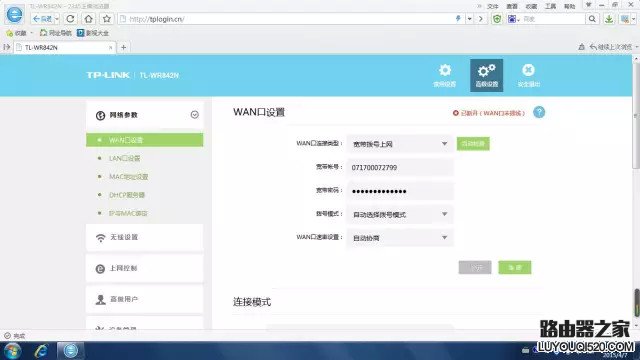The height and width of the screenshot is (360, 640).
Task: Click the magnifier search button
Action: [x=592, y=19]
